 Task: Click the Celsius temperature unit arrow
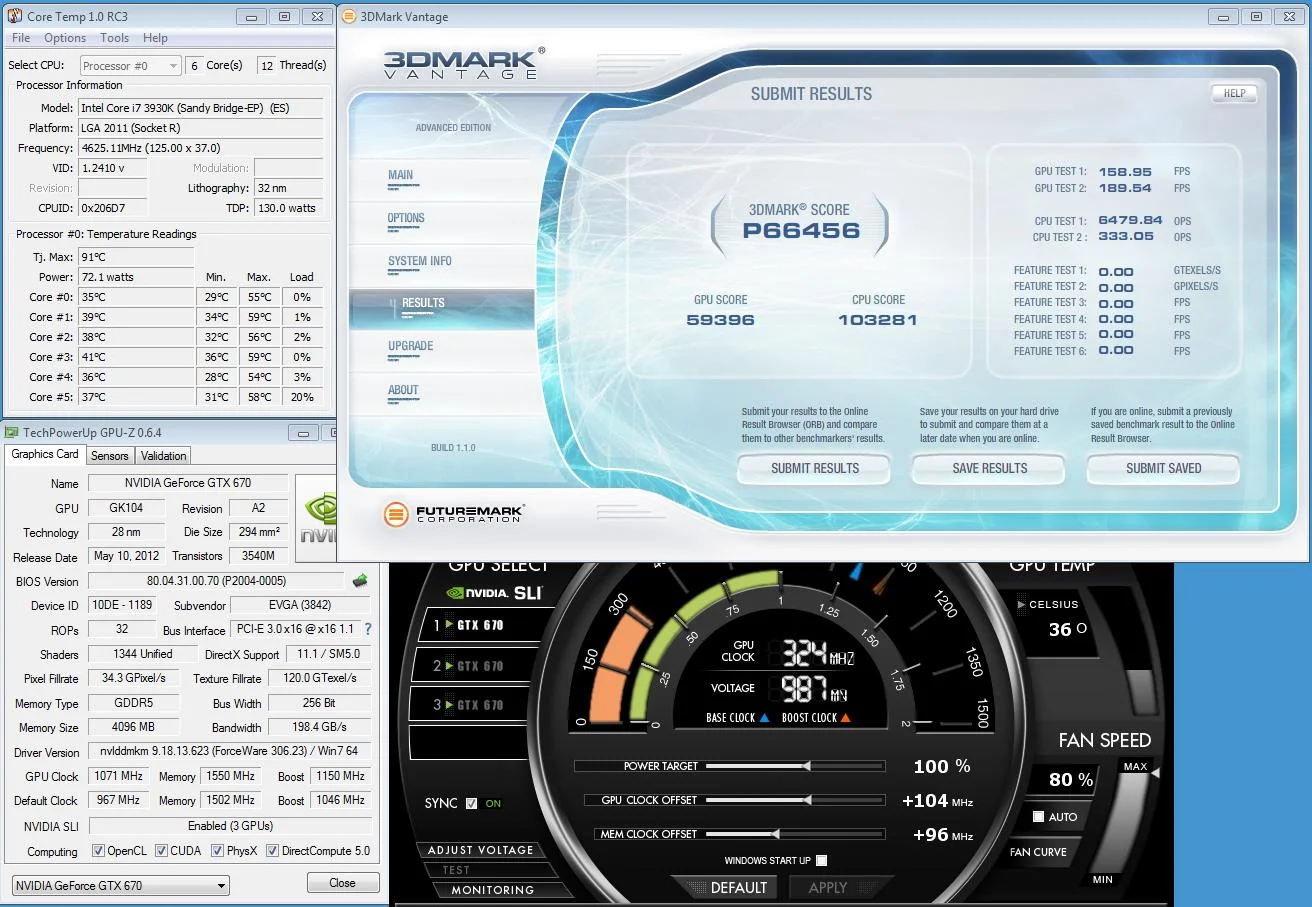click(1021, 605)
